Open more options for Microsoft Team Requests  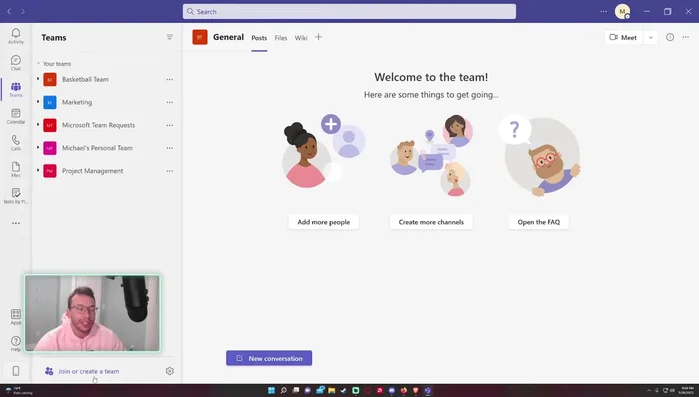coord(169,125)
